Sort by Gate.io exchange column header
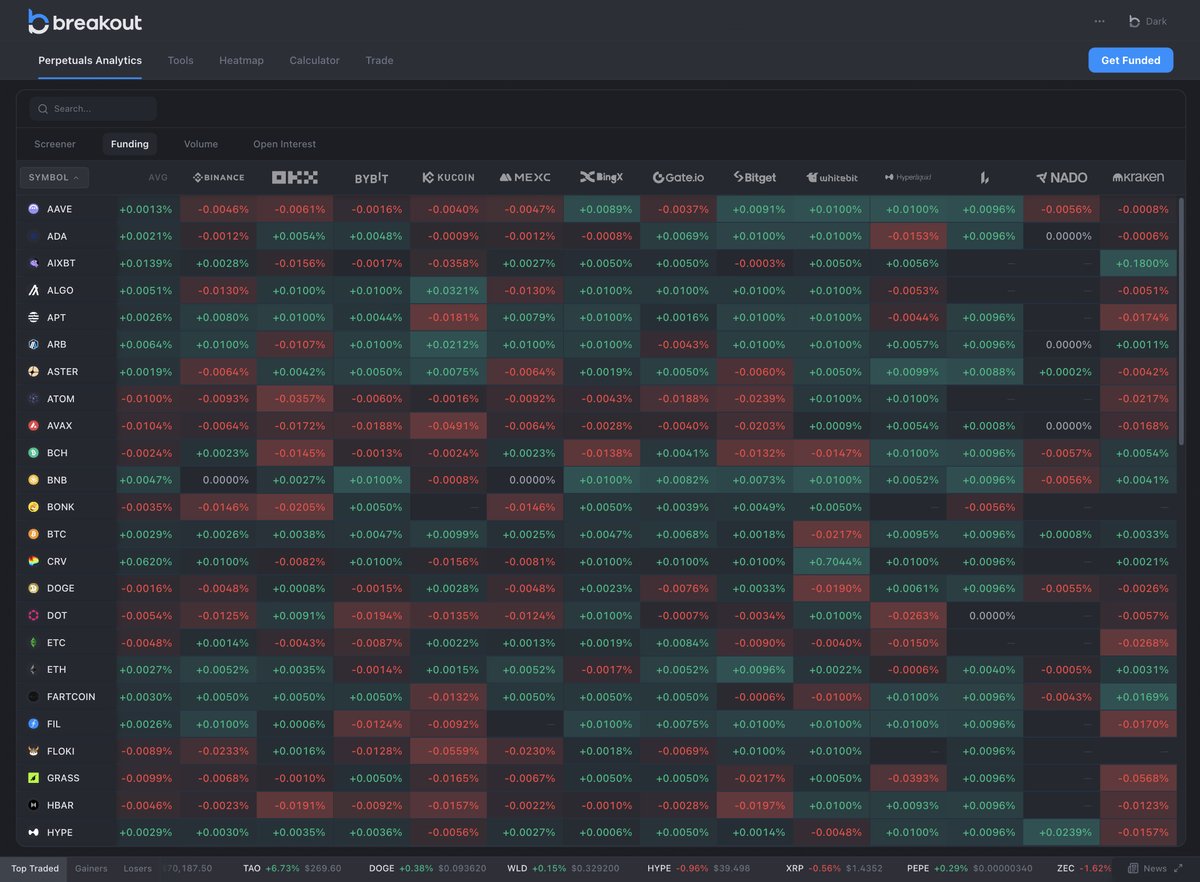The width and height of the screenshot is (1200, 882). pos(678,177)
